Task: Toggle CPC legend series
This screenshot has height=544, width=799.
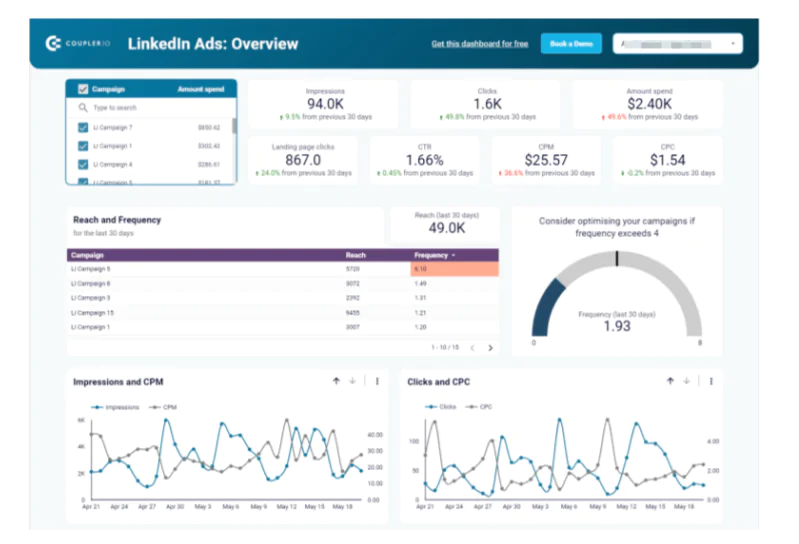Action: 479,406
